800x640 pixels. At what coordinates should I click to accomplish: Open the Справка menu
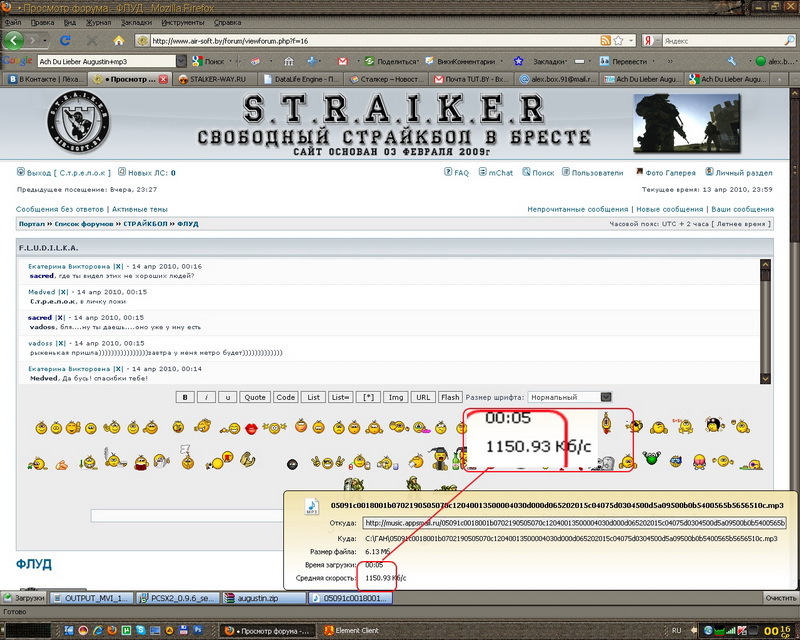(227, 22)
